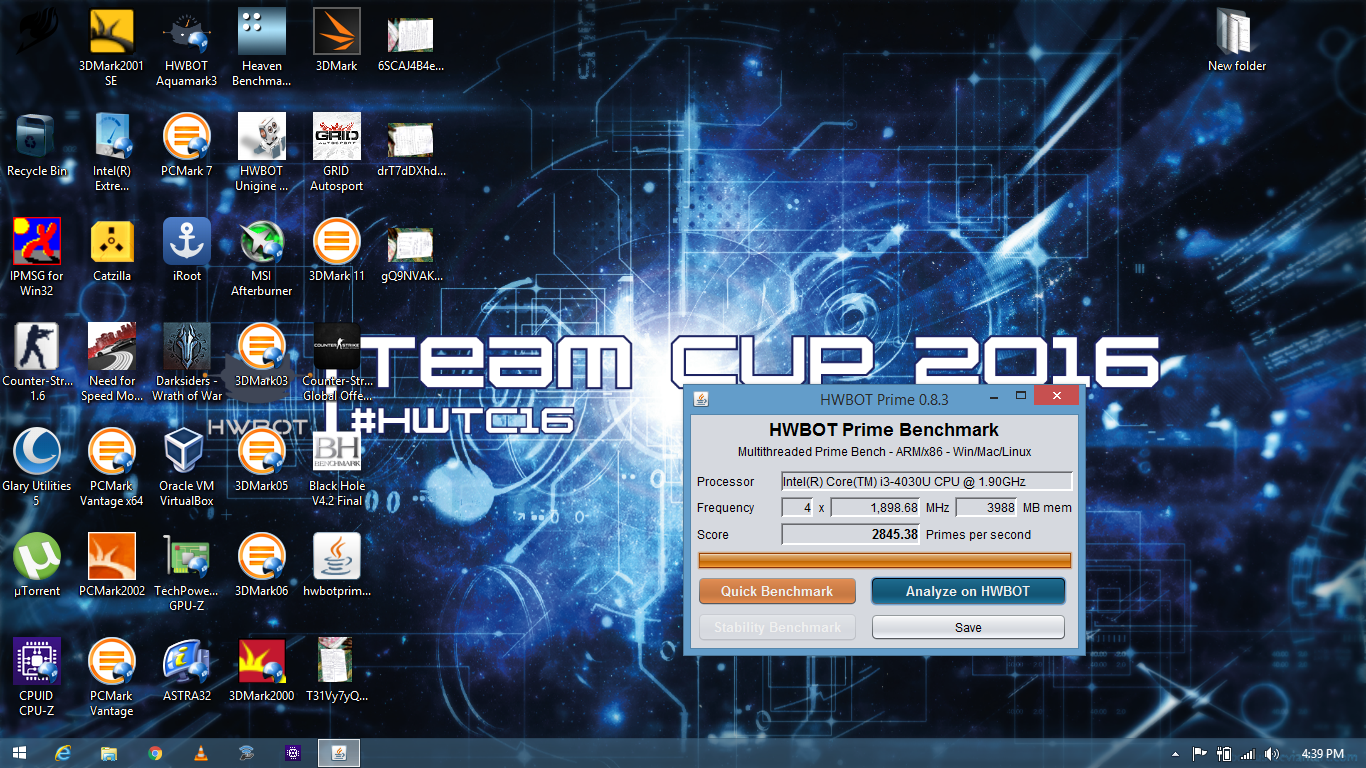This screenshot has width=1366, height=768.
Task: Select the New folder icon
Action: 1237,40
